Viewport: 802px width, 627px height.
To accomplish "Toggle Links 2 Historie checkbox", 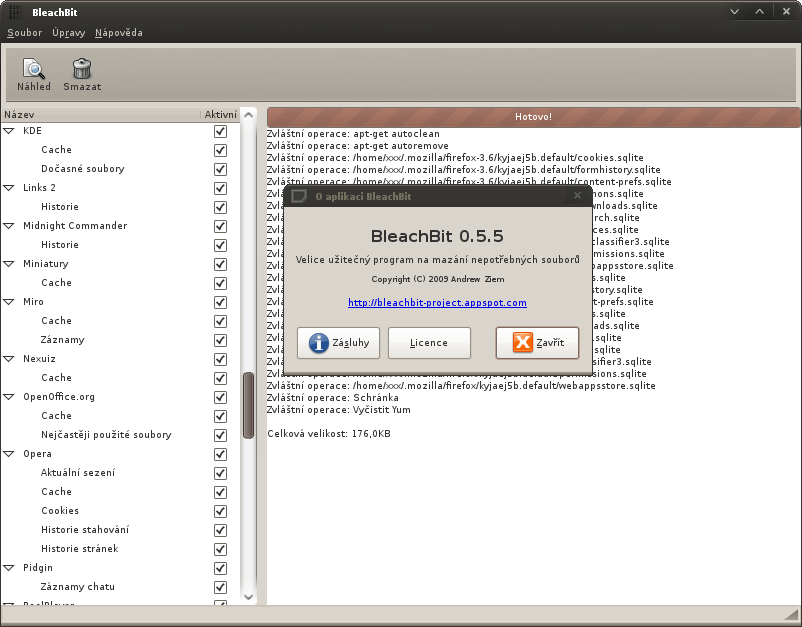I will click(x=220, y=207).
